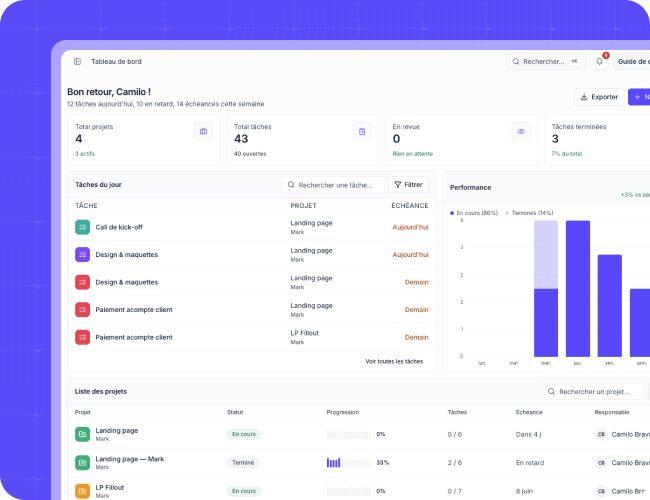Focus the Rechercher un projet field
This screenshot has width=650, height=500.
pyautogui.click(x=593, y=391)
